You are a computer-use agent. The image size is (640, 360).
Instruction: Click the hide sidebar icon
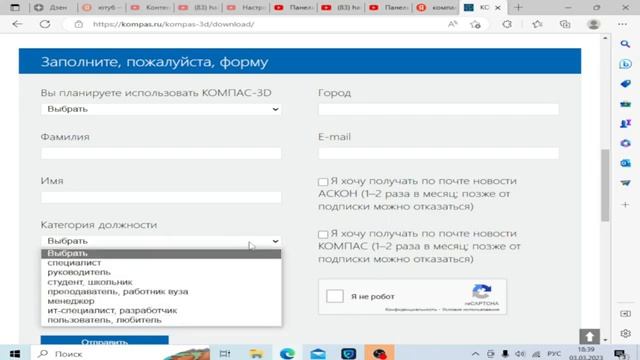pos(625,313)
